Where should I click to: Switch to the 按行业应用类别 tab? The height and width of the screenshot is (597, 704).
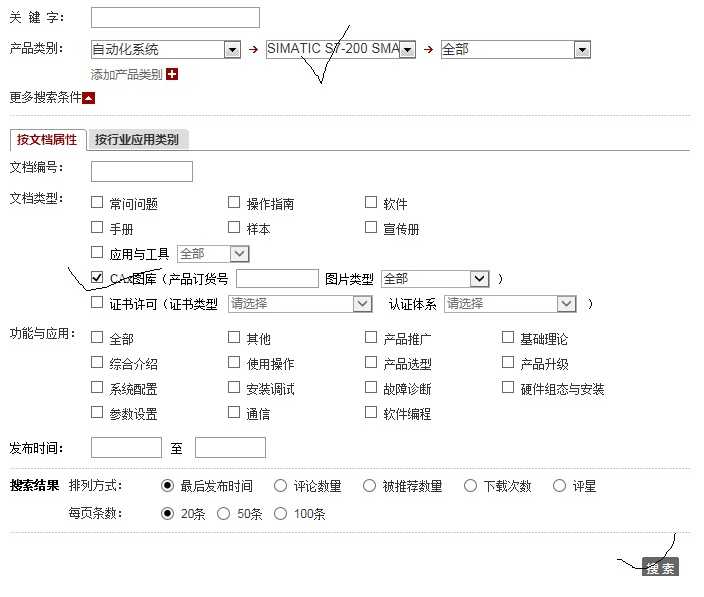click(137, 140)
